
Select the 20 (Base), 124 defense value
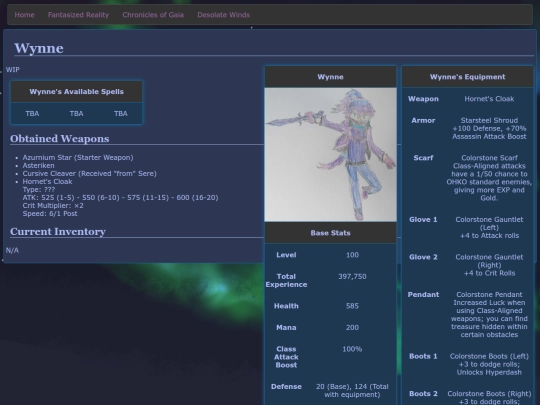[x=352, y=391]
